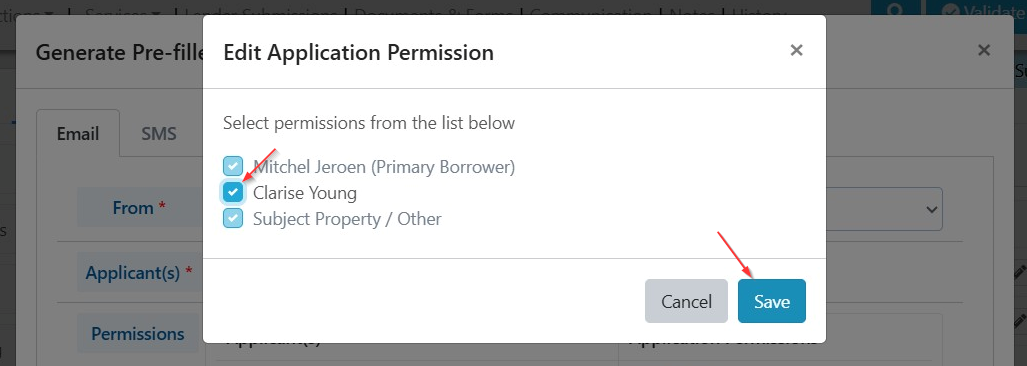Close the Generate Pre-filled dialog behind

(983, 50)
